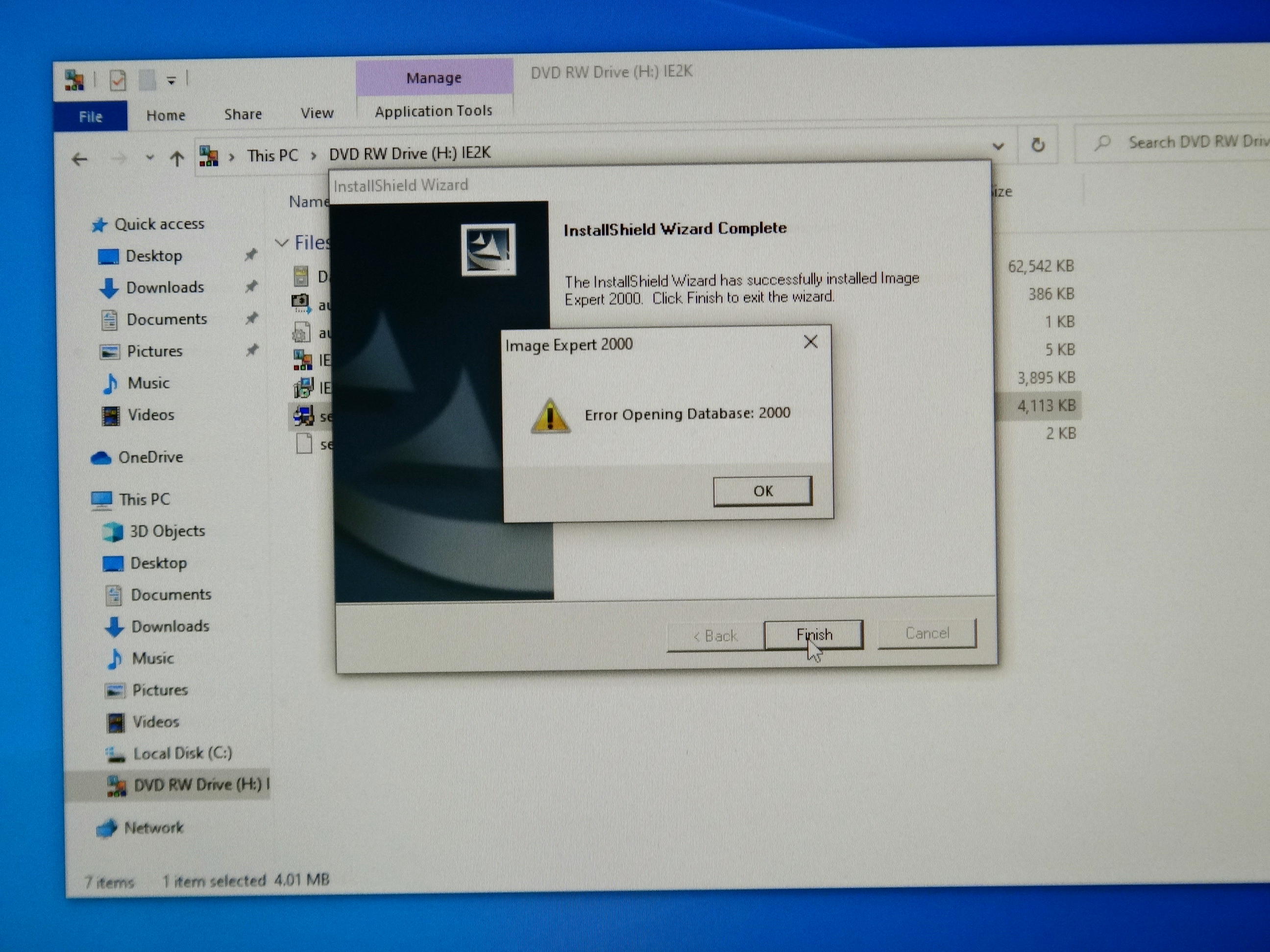Image resolution: width=1270 pixels, height=952 pixels.
Task: Open Desktop under This PC
Action: pyautogui.click(x=158, y=563)
